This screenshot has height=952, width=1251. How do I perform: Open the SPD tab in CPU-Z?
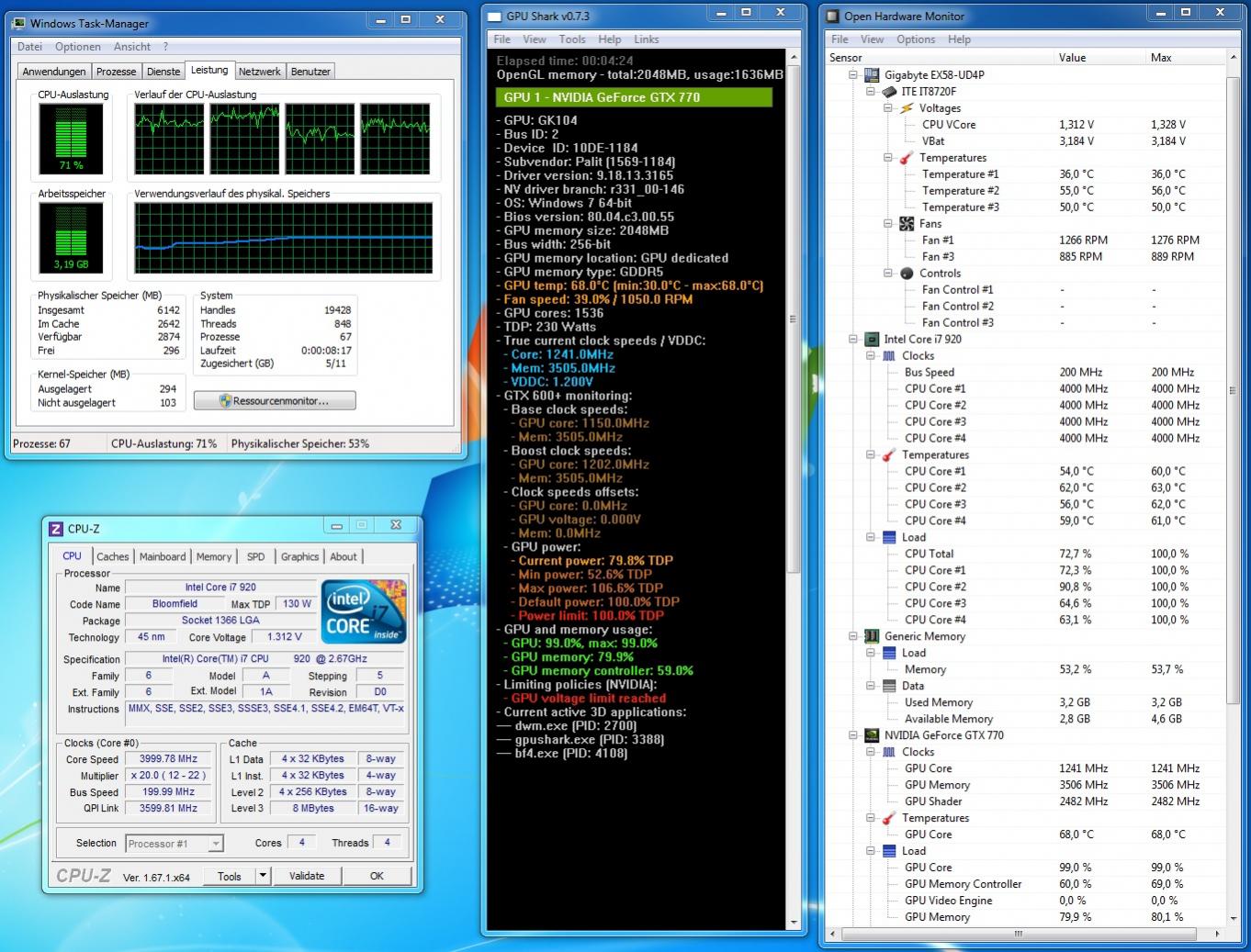(256, 556)
